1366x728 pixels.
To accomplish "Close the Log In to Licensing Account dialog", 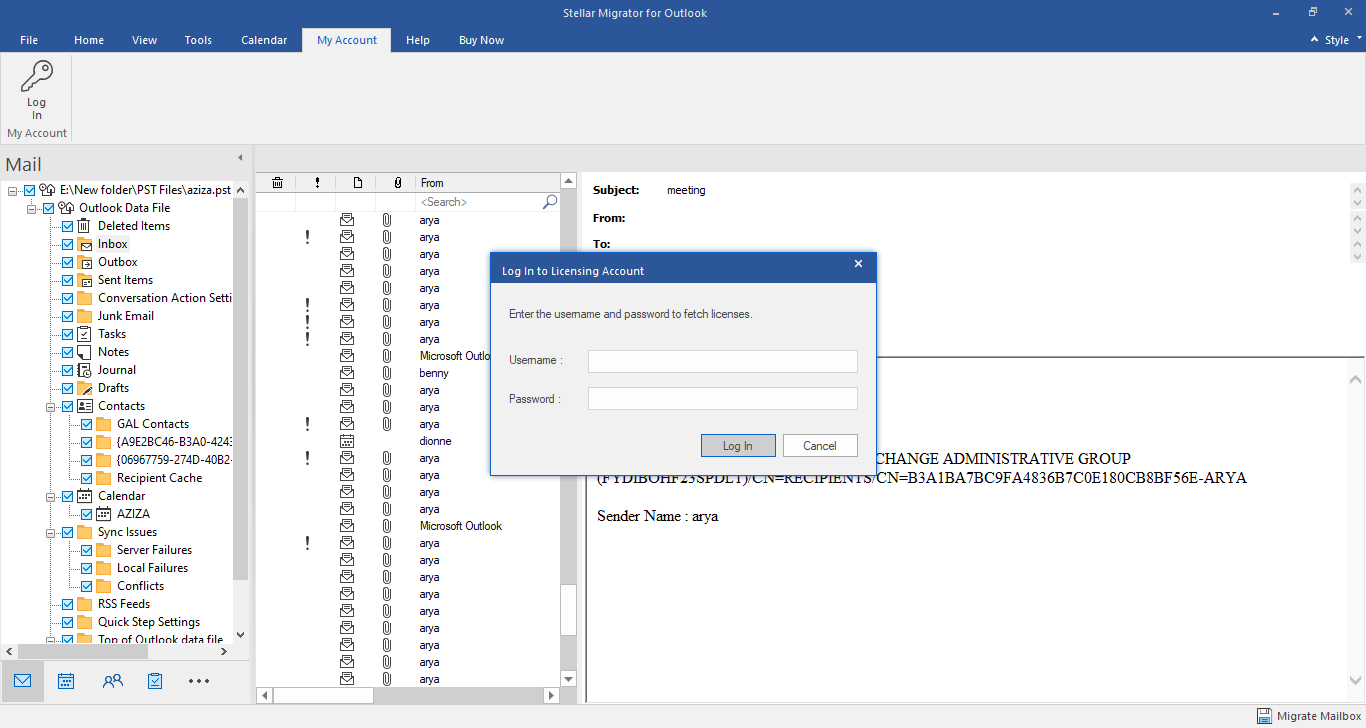I will point(858,264).
